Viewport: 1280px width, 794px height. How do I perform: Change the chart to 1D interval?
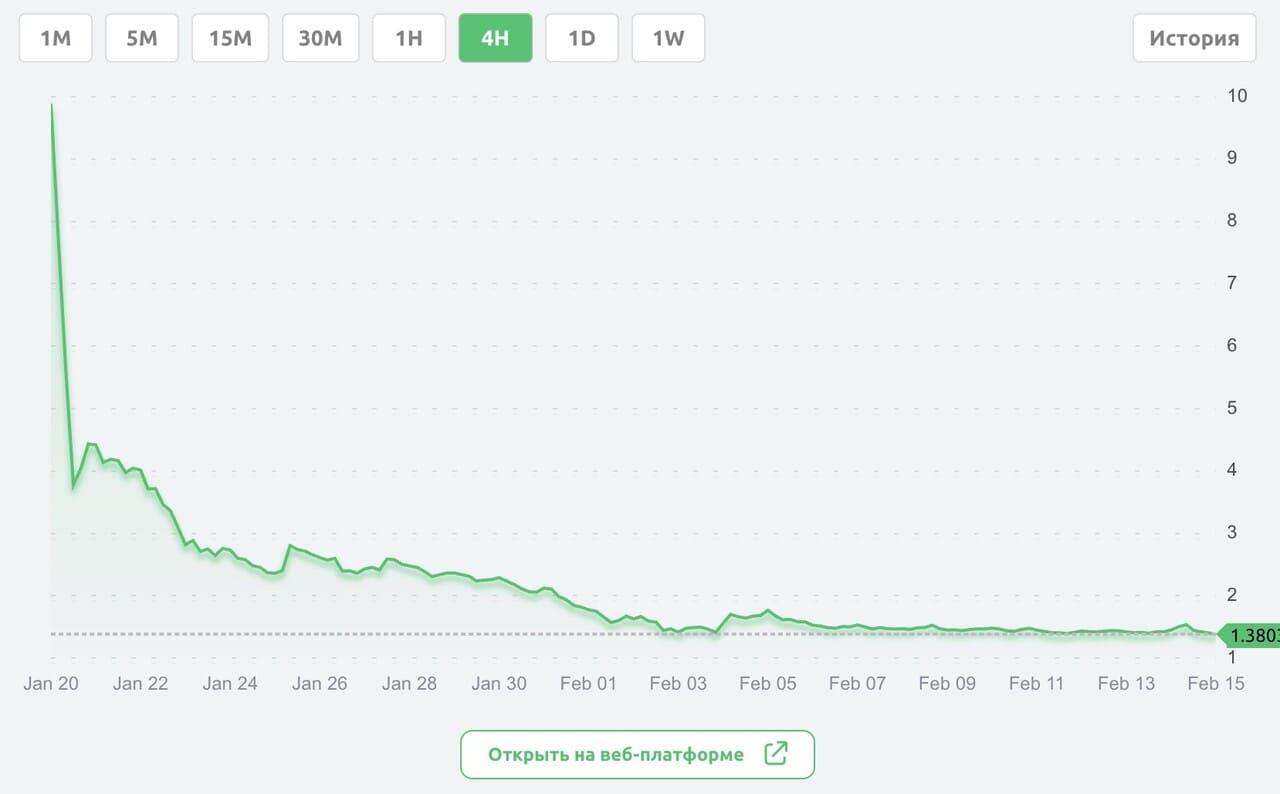(582, 38)
